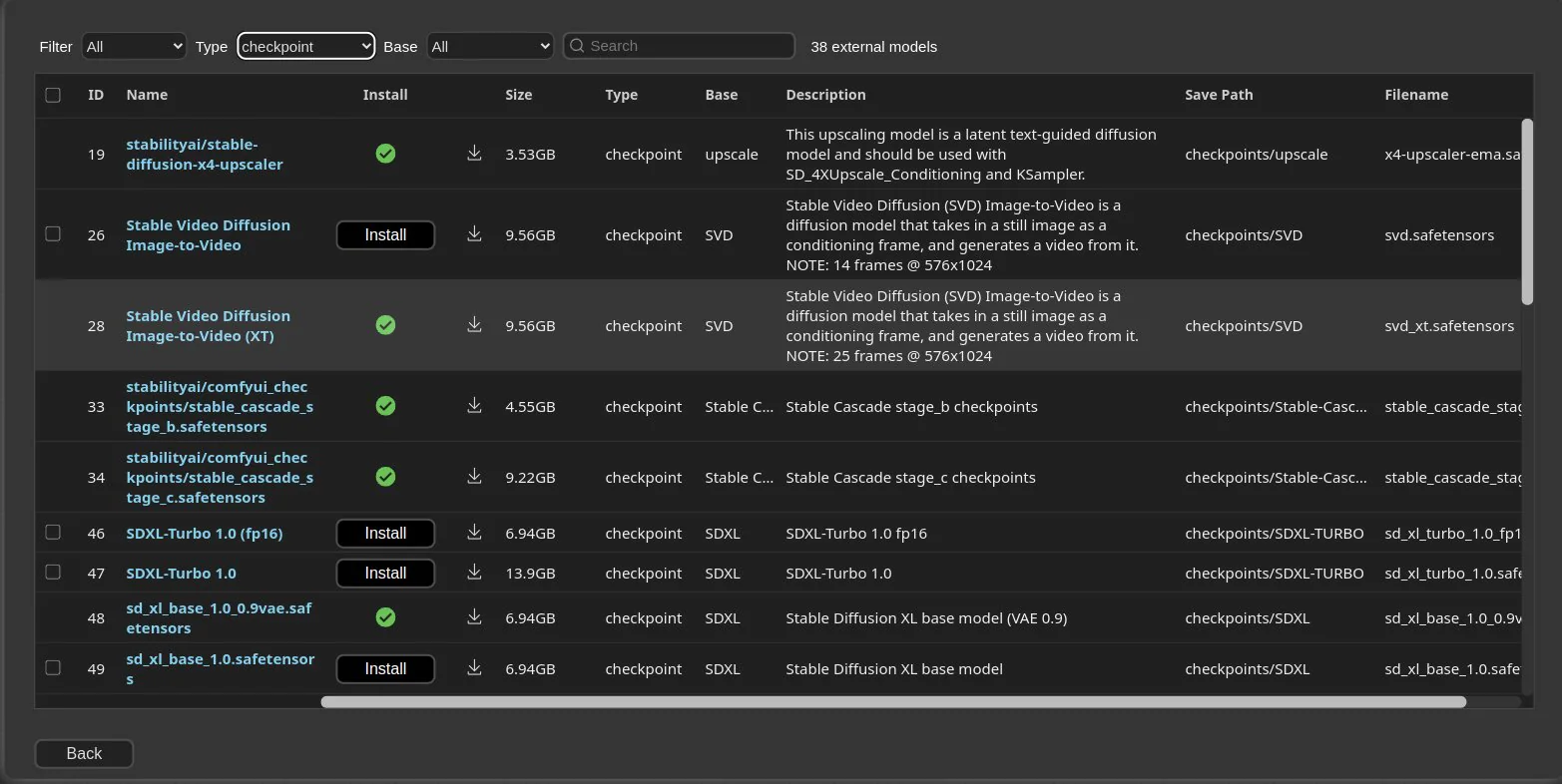Sort by the Name column header
The height and width of the screenshot is (784, 1562).
(x=147, y=95)
